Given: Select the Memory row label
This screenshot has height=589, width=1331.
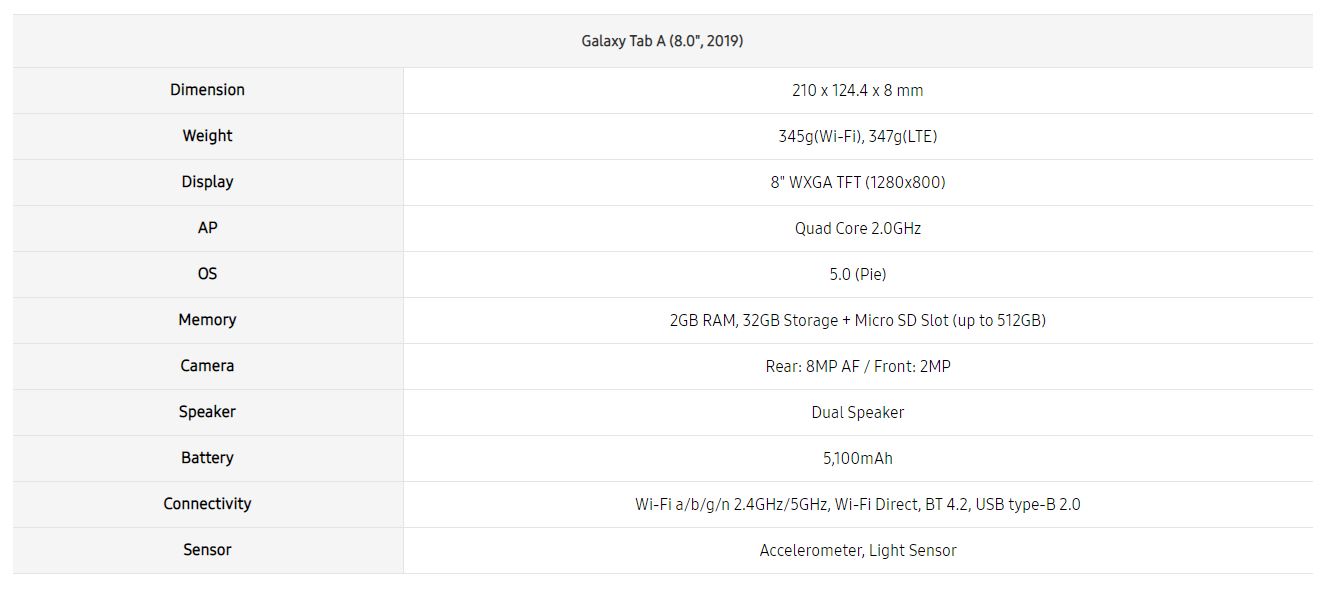Looking at the screenshot, I should point(207,320).
